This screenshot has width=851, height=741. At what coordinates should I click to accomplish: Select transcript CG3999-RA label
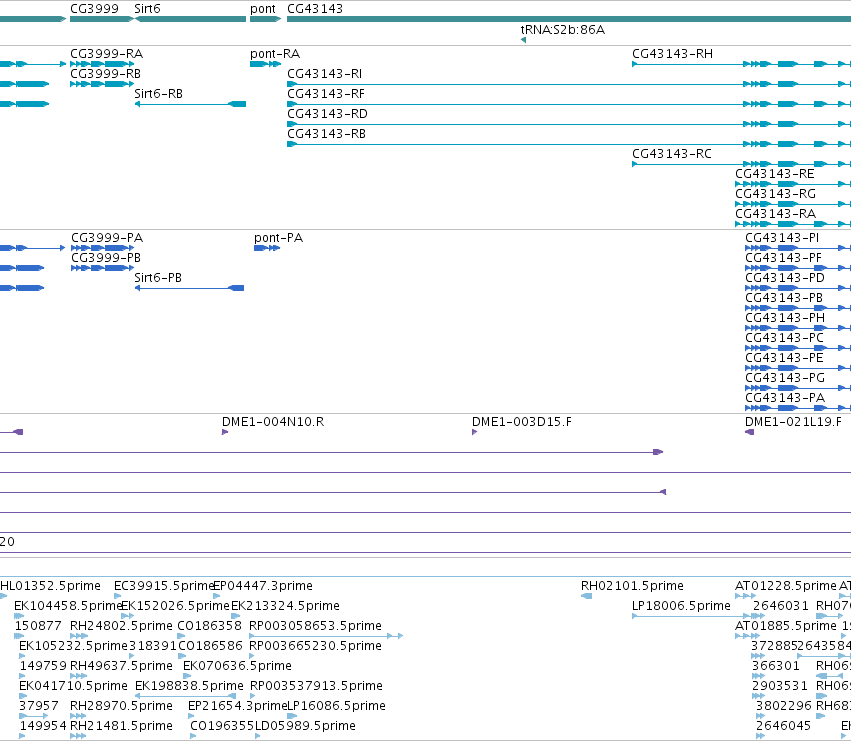tap(106, 54)
